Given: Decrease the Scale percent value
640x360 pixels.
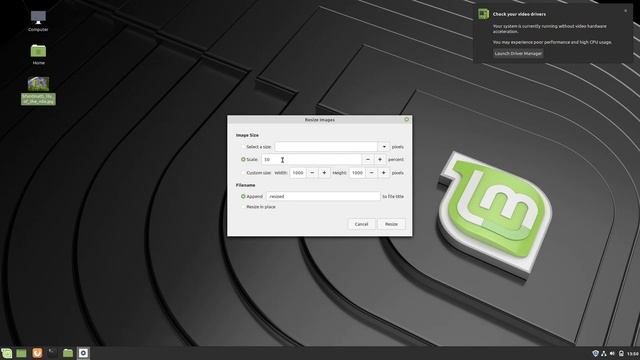Looking at the screenshot, I should [x=368, y=160].
